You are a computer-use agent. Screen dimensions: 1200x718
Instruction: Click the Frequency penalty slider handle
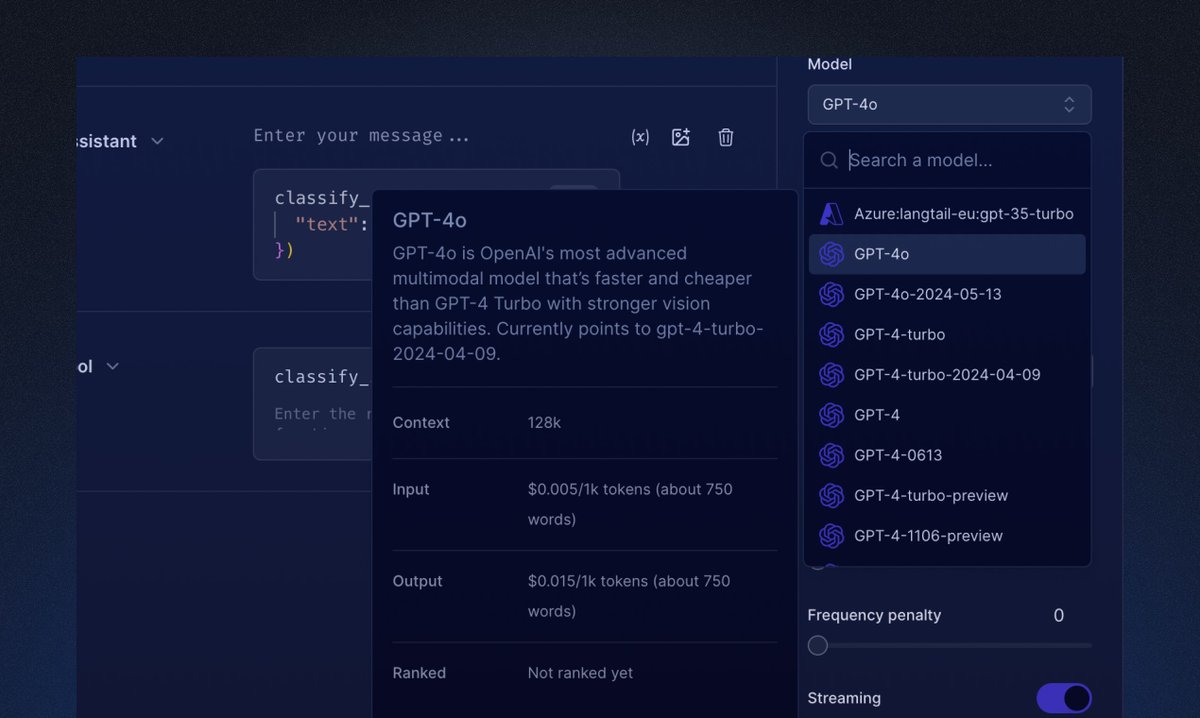[818, 645]
